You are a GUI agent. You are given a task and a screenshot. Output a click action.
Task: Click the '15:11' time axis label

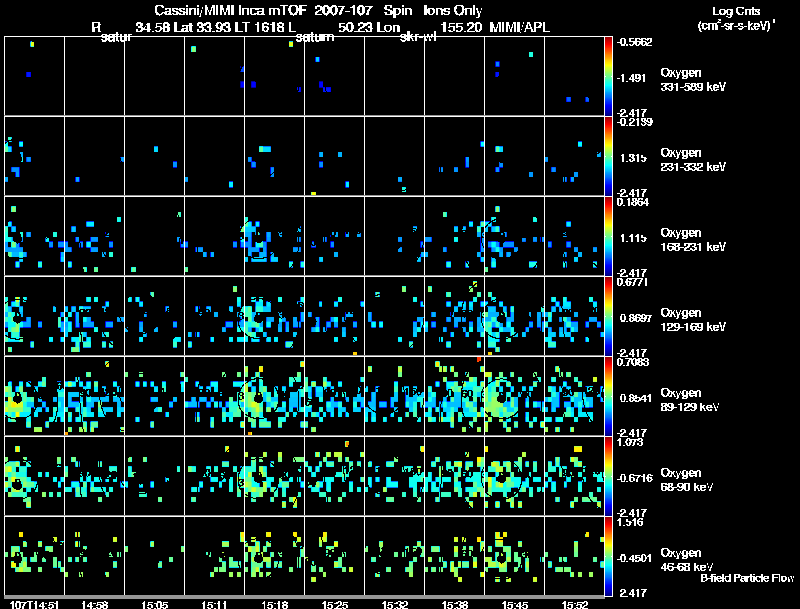point(214,605)
